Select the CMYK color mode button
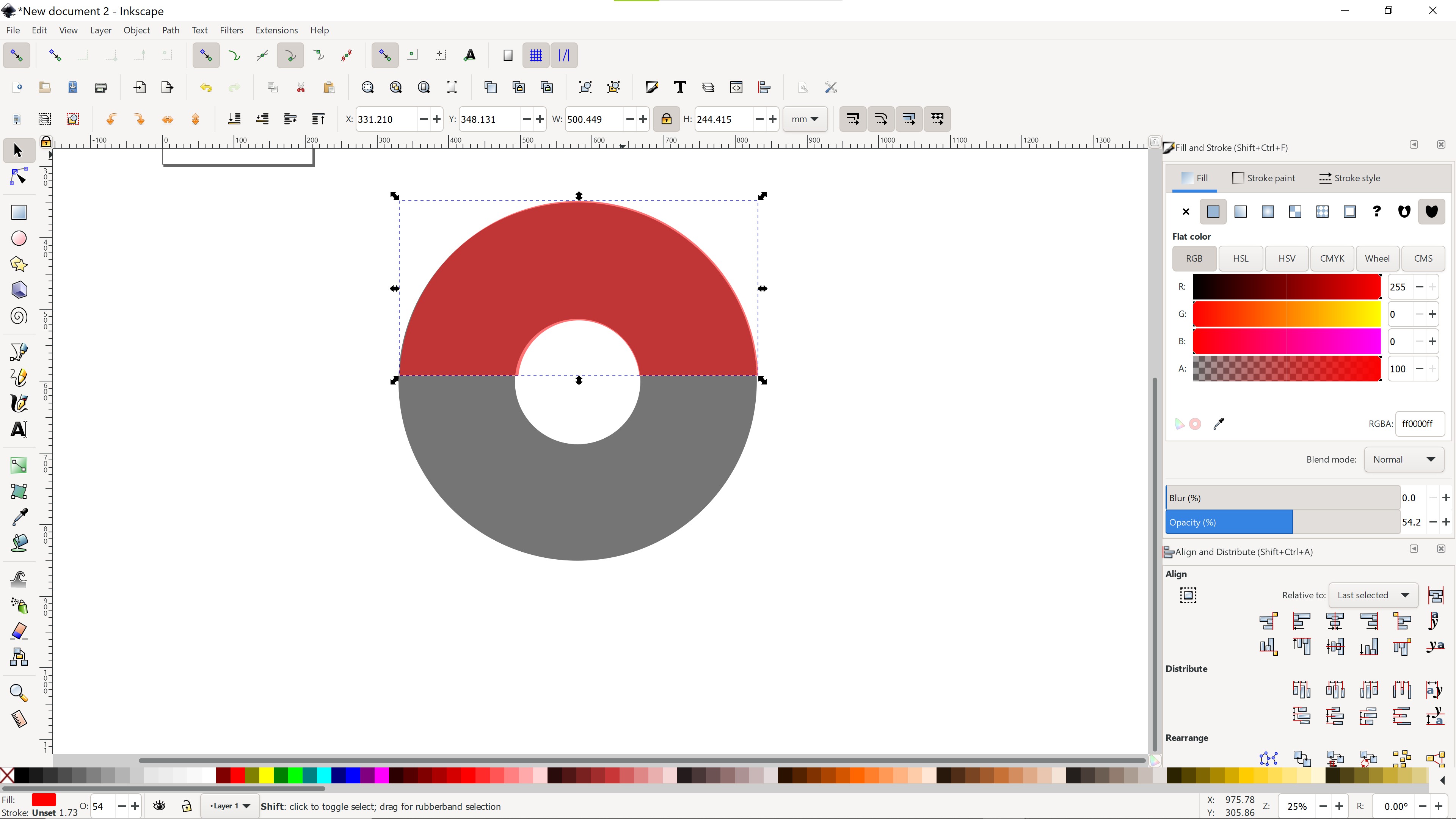The width and height of the screenshot is (1456, 819). point(1332,258)
